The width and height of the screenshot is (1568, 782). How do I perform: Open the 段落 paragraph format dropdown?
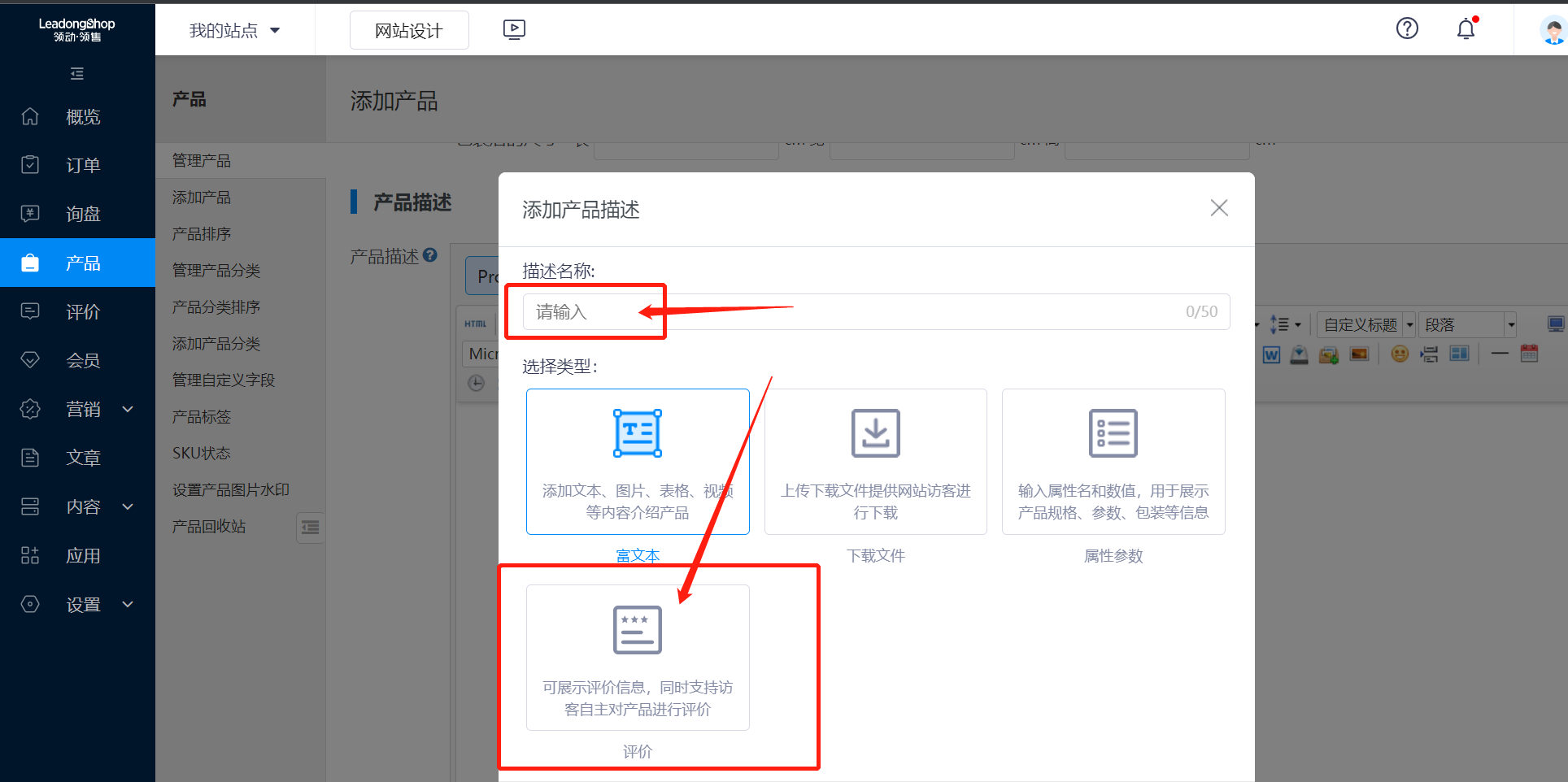(x=1467, y=324)
